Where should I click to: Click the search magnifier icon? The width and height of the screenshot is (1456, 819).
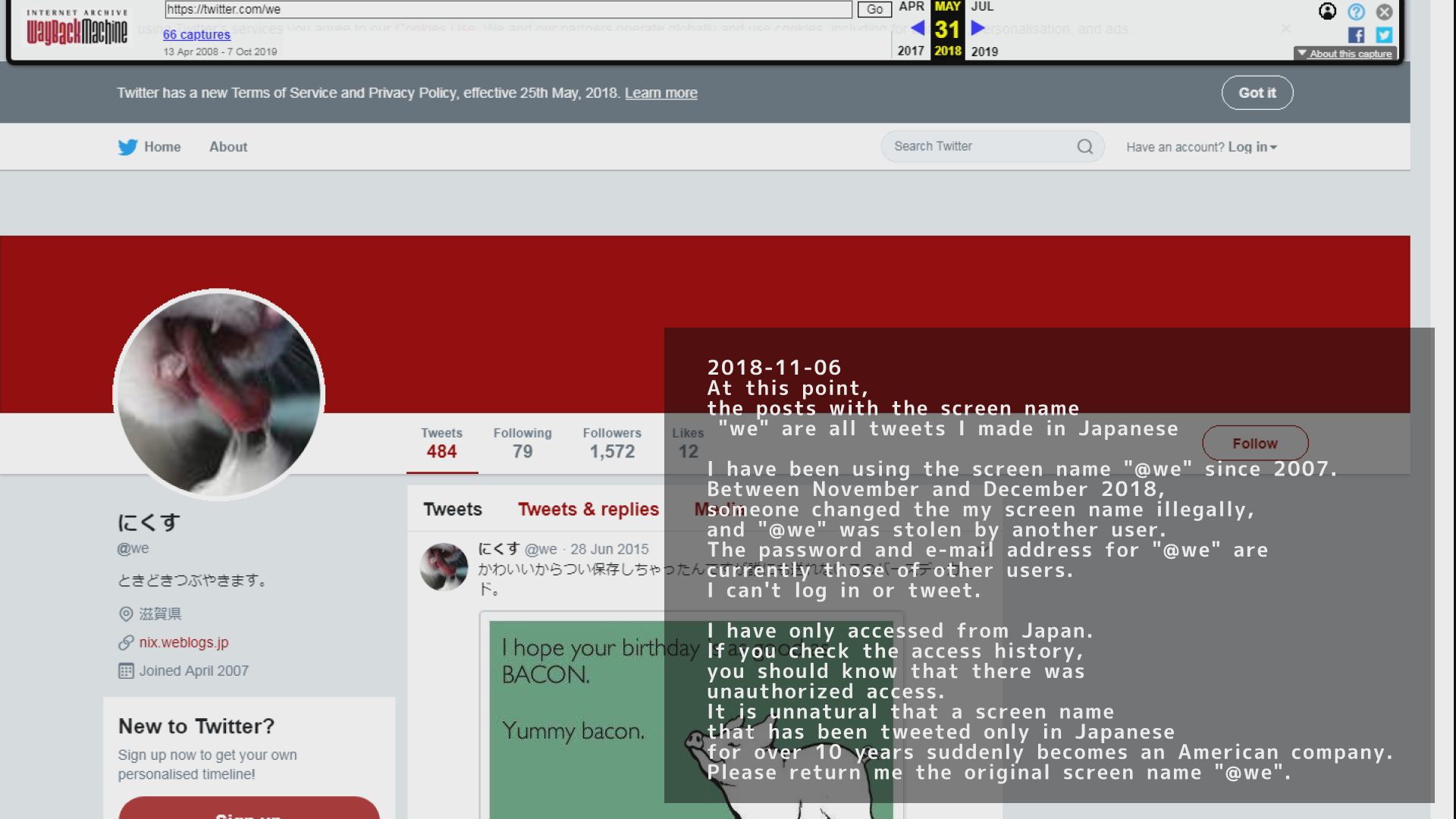tap(1085, 146)
